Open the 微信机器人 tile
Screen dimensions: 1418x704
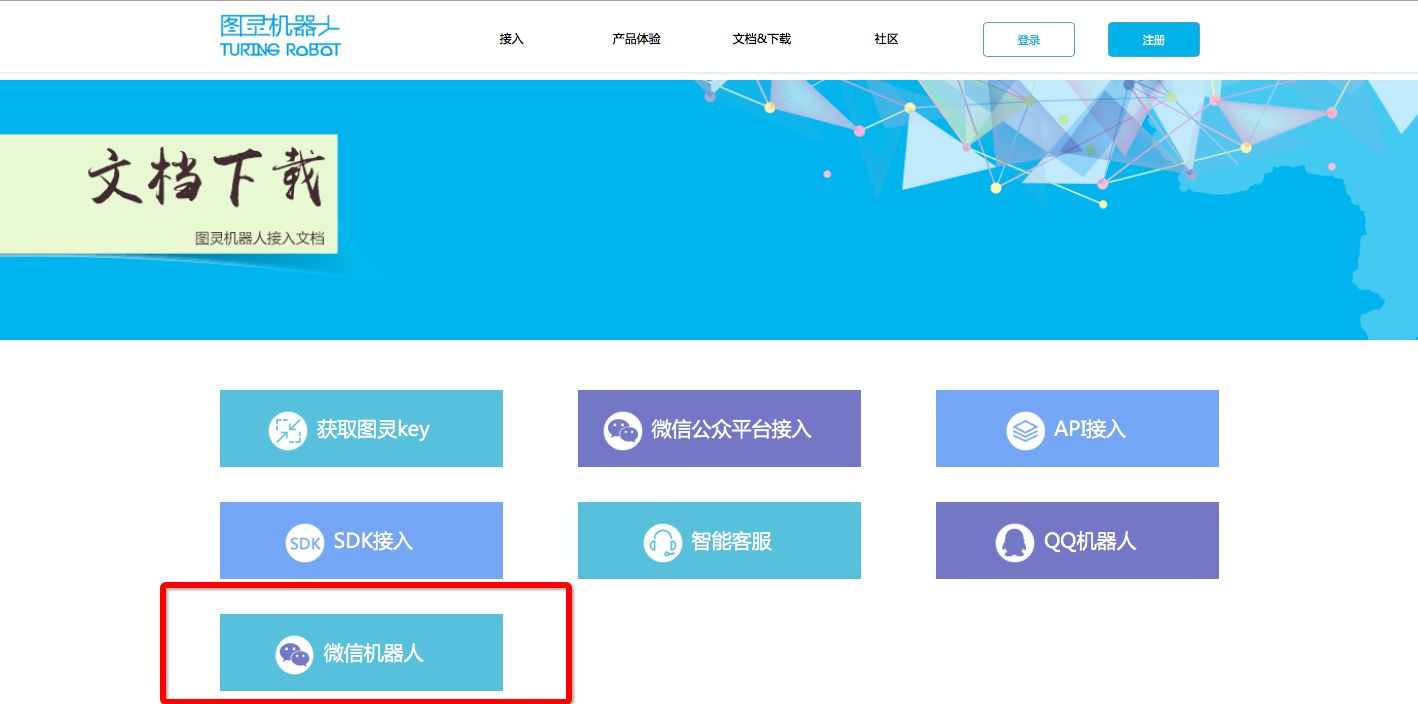(x=361, y=652)
